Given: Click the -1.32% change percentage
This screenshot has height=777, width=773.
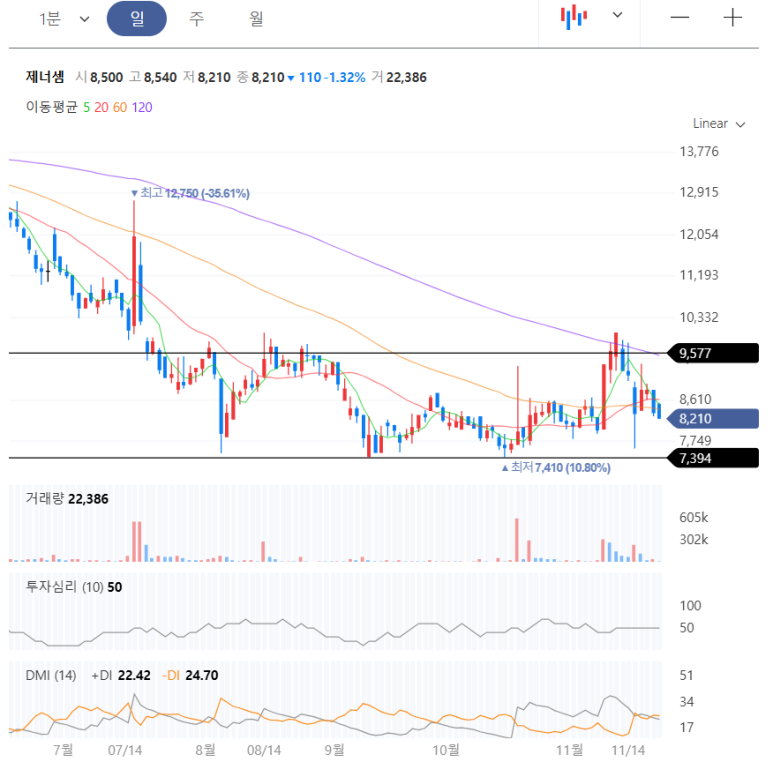Looking at the screenshot, I should (x=345, y=77).
